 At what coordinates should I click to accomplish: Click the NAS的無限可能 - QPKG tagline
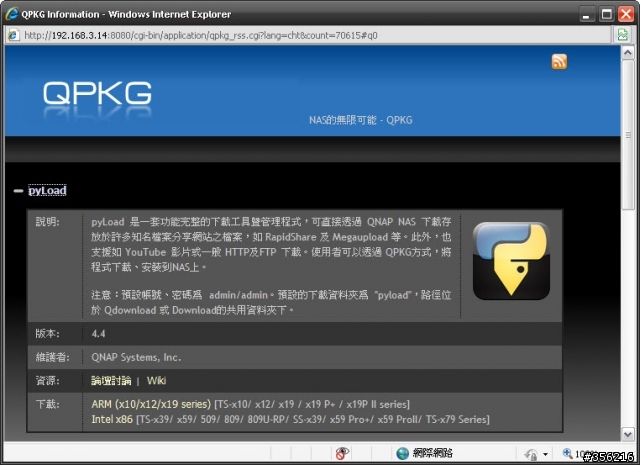[x=360, y=120]
